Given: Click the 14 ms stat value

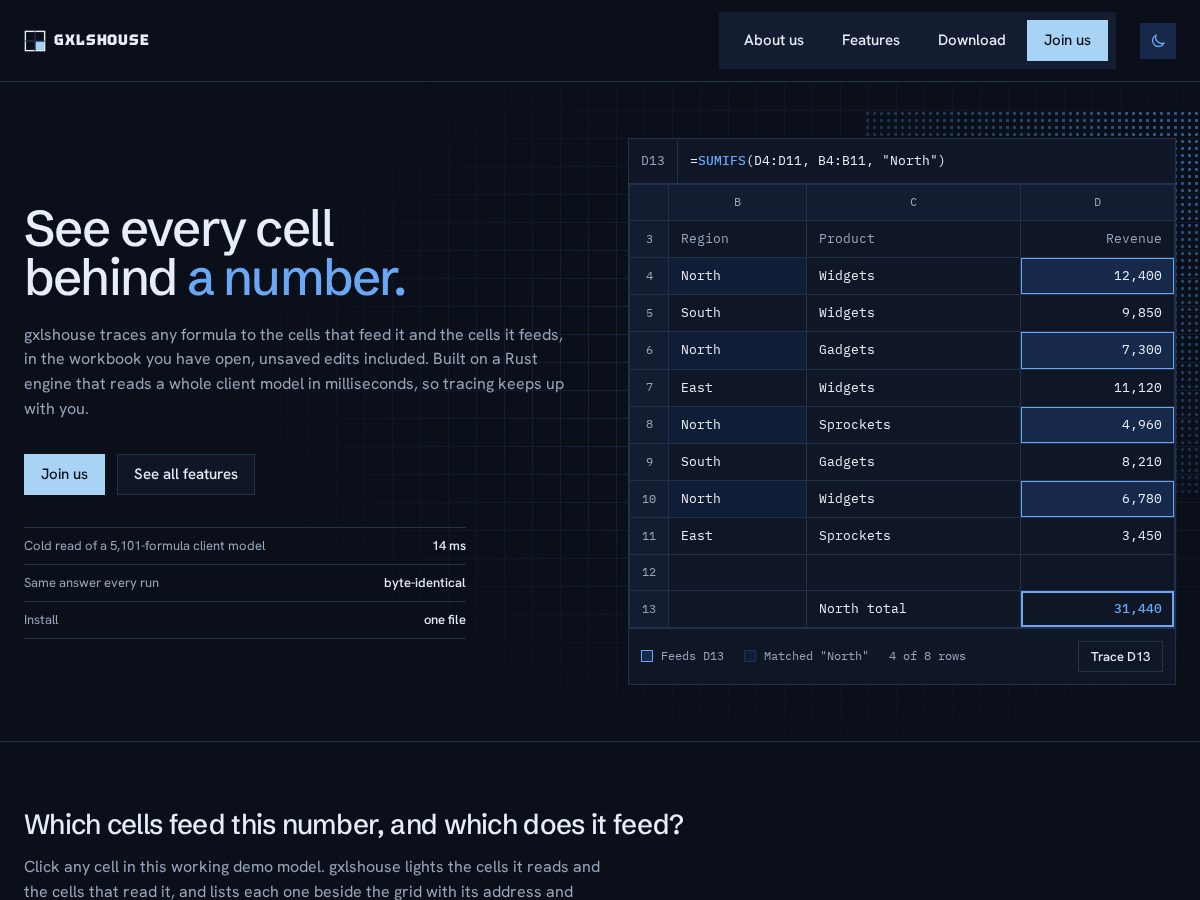Looking at the screenshot, I should (449, 546).
